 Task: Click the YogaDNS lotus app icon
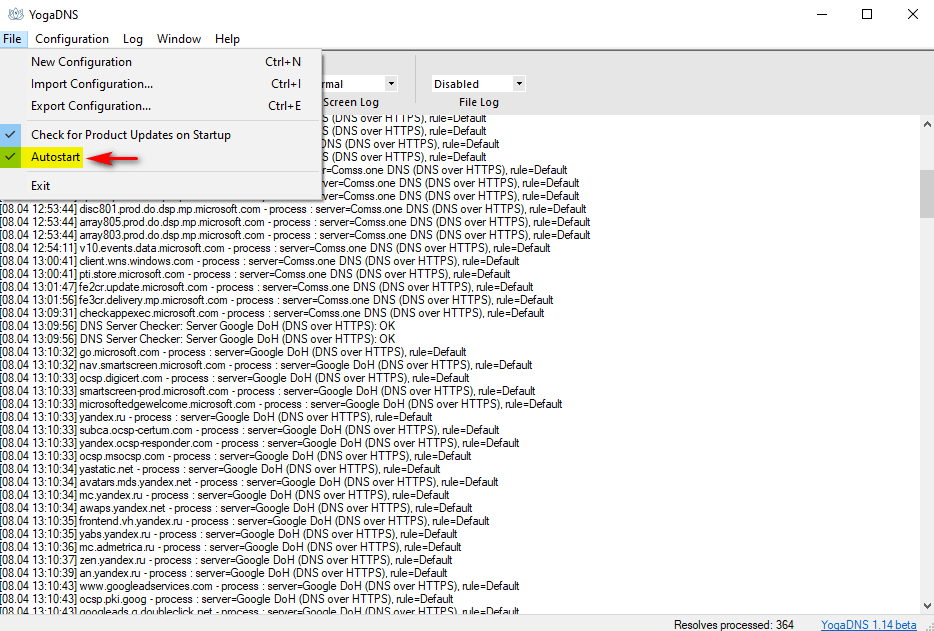pos(15,14)
